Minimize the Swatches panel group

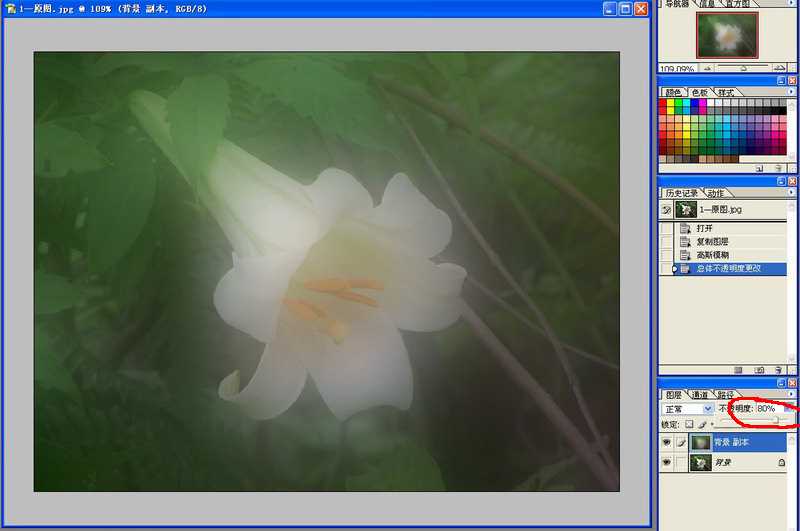781,81
